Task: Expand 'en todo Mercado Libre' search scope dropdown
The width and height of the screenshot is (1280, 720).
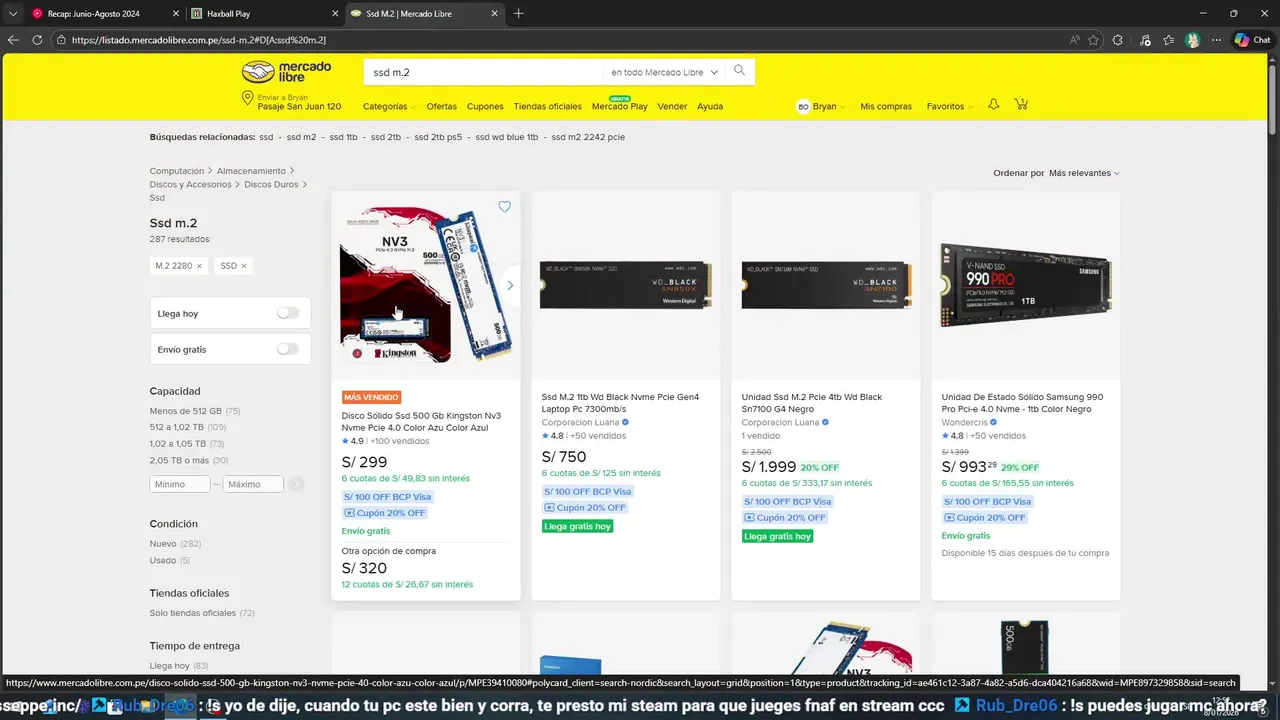Action: pos(665,72)
